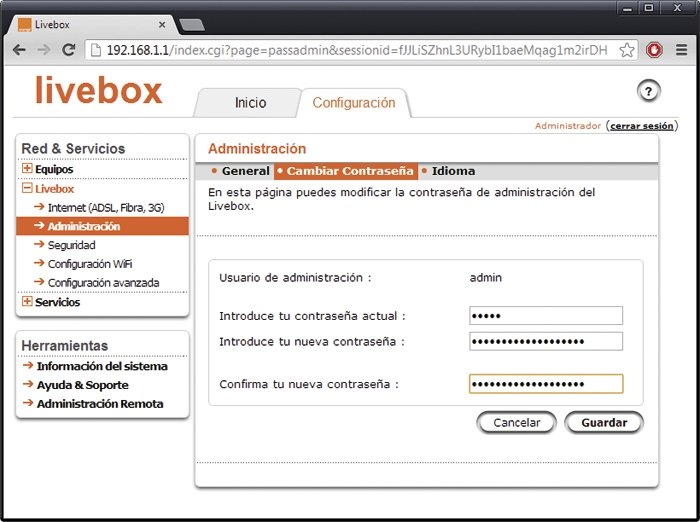
Task: Focus the new password field
Action: pos(546,342)
